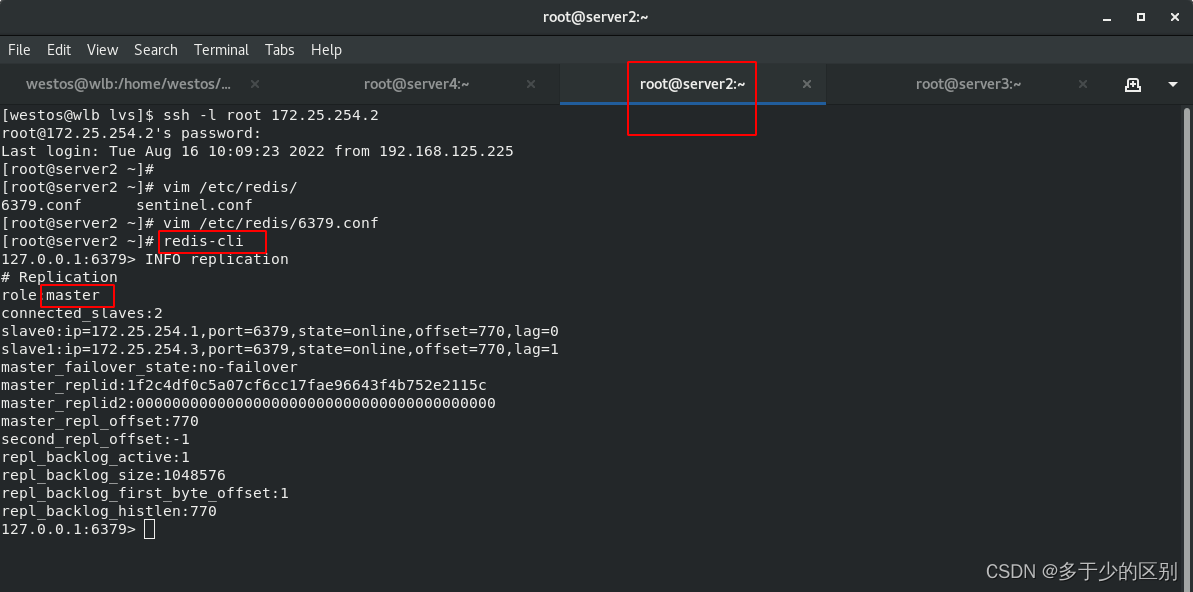Maximize the terminal window
Image resolution: width=1193 pixels, height=592 pixels.
click(x=1141, y=17)
